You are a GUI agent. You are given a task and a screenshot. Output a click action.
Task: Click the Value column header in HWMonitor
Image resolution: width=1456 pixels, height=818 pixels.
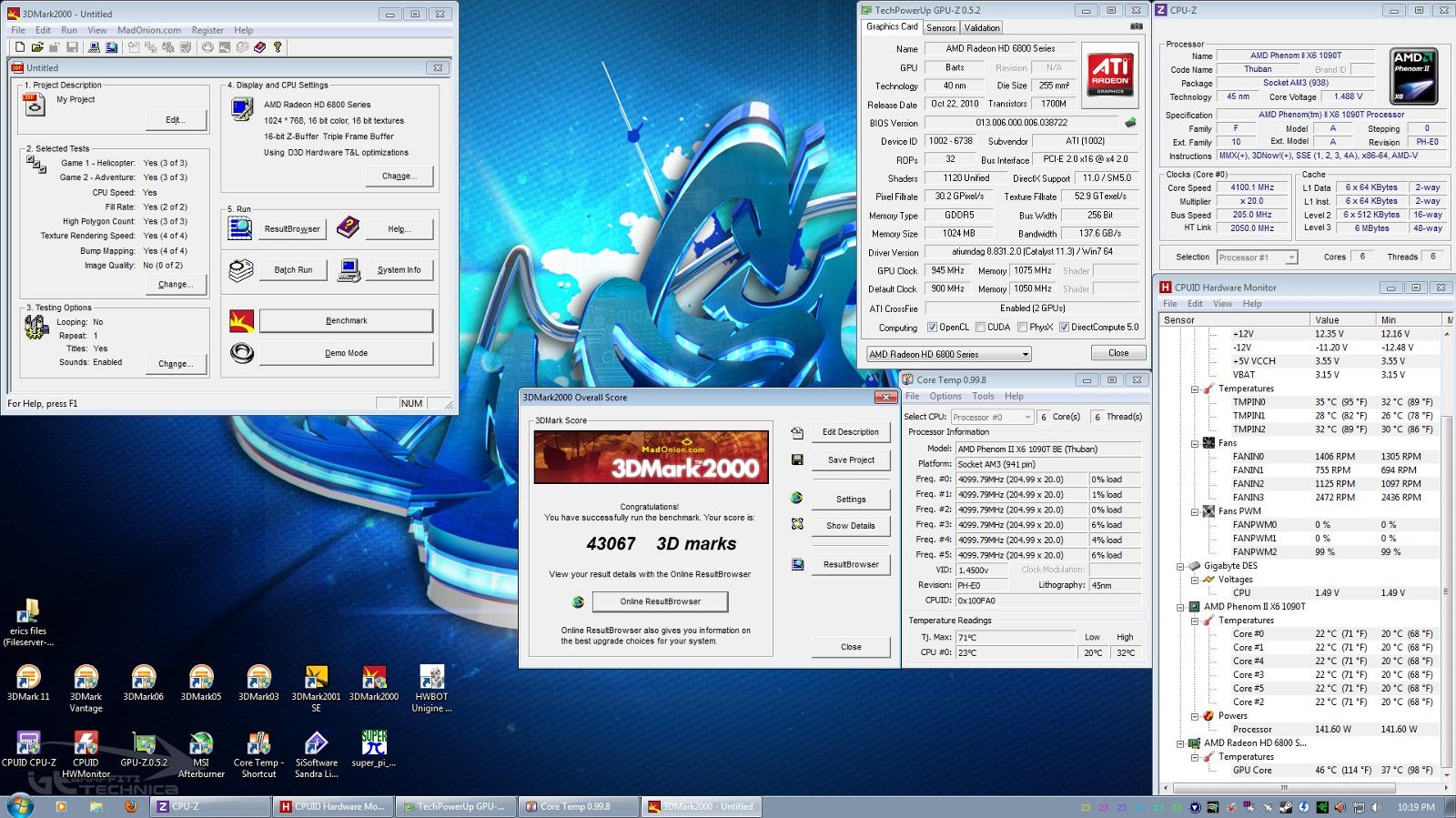[1343, 320]
